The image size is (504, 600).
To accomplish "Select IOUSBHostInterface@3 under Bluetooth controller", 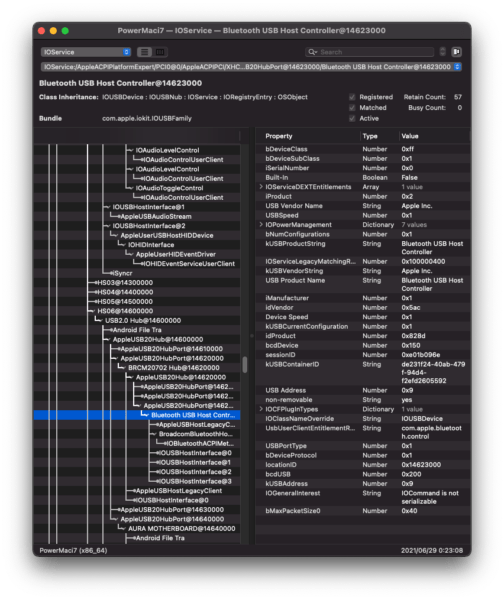I will 137,481.
